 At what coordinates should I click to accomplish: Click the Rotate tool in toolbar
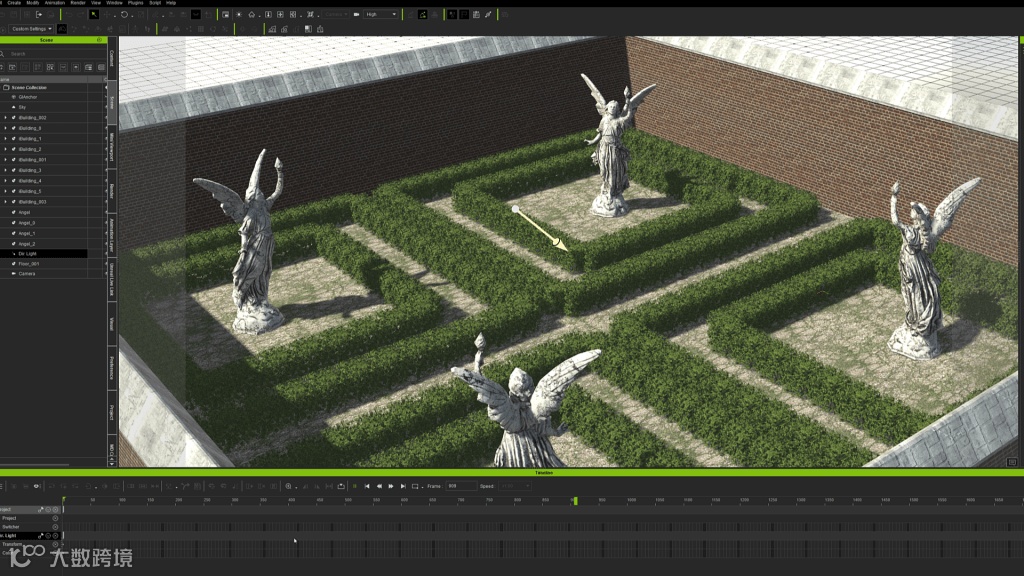(x=124, y=14)
